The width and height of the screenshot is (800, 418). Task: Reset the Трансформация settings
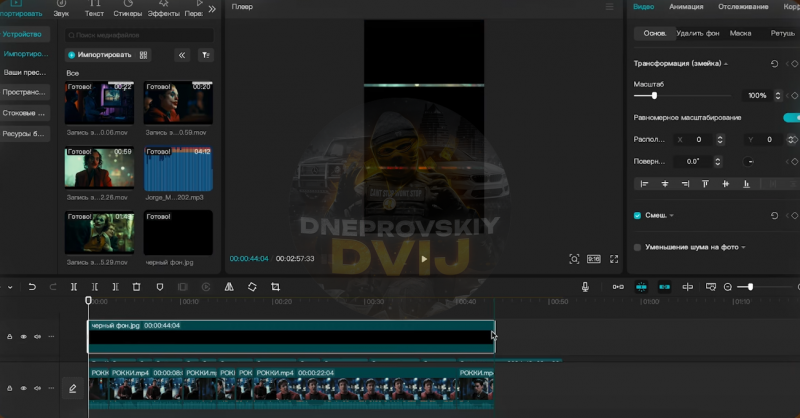point(774,64)
